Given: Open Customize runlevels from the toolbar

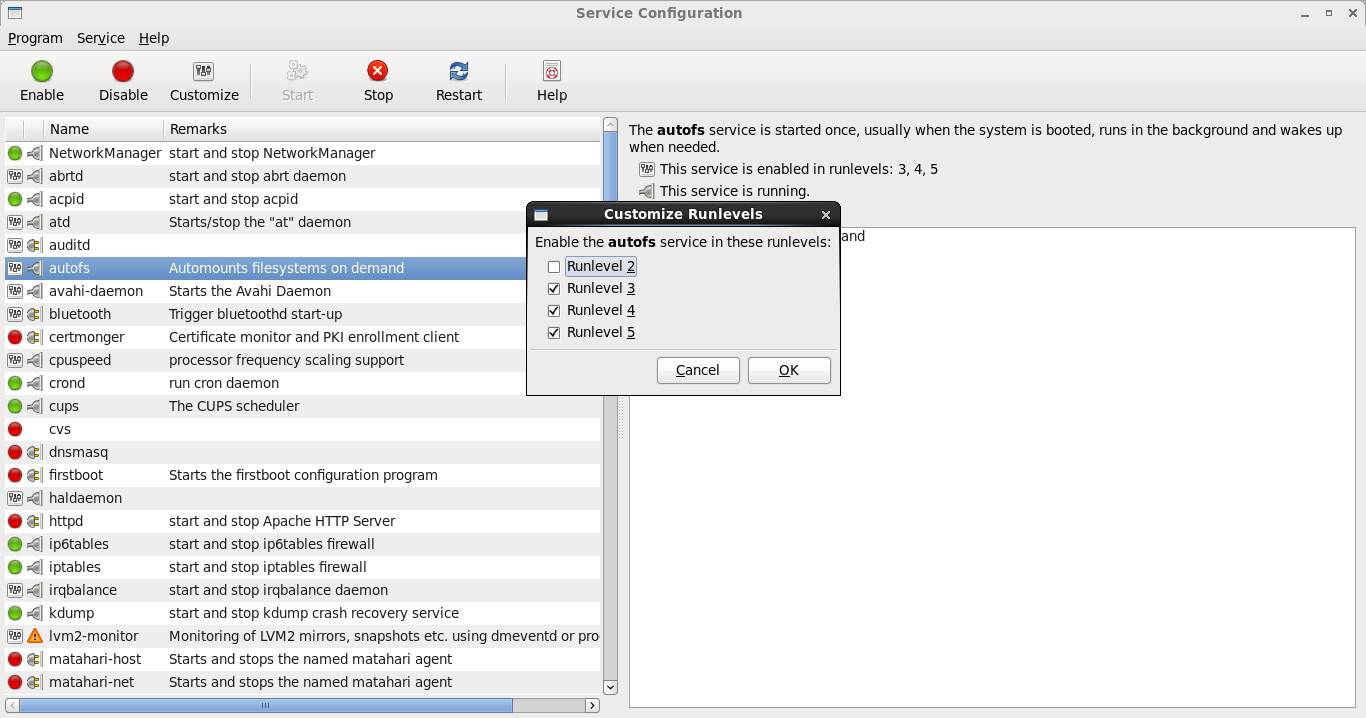Looking at the screenshot, I should [x=204, y=81].
